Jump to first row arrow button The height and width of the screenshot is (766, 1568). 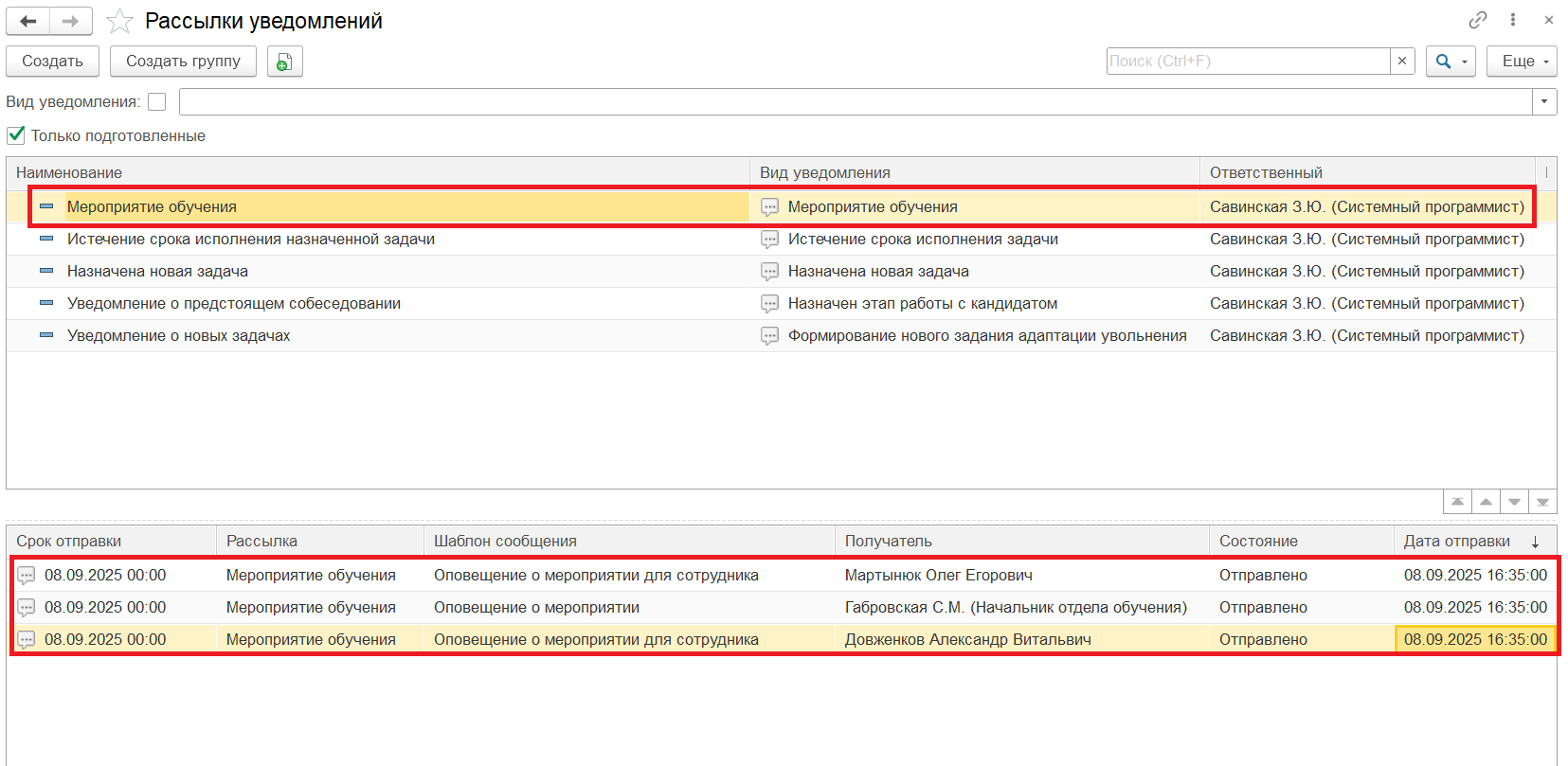1457,502
